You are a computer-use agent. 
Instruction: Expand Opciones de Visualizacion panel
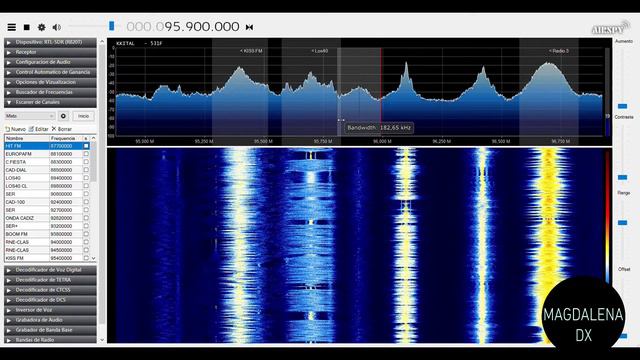click(x=50, y=82)
